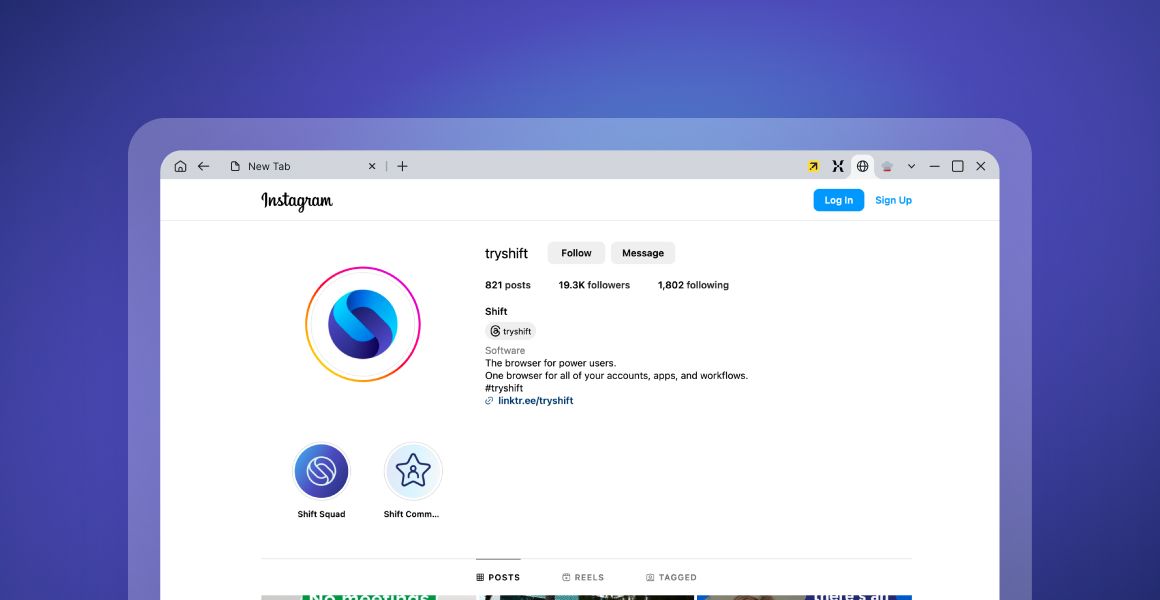Click the Log In button
The image size is (1160, 600).
point(839,200)
